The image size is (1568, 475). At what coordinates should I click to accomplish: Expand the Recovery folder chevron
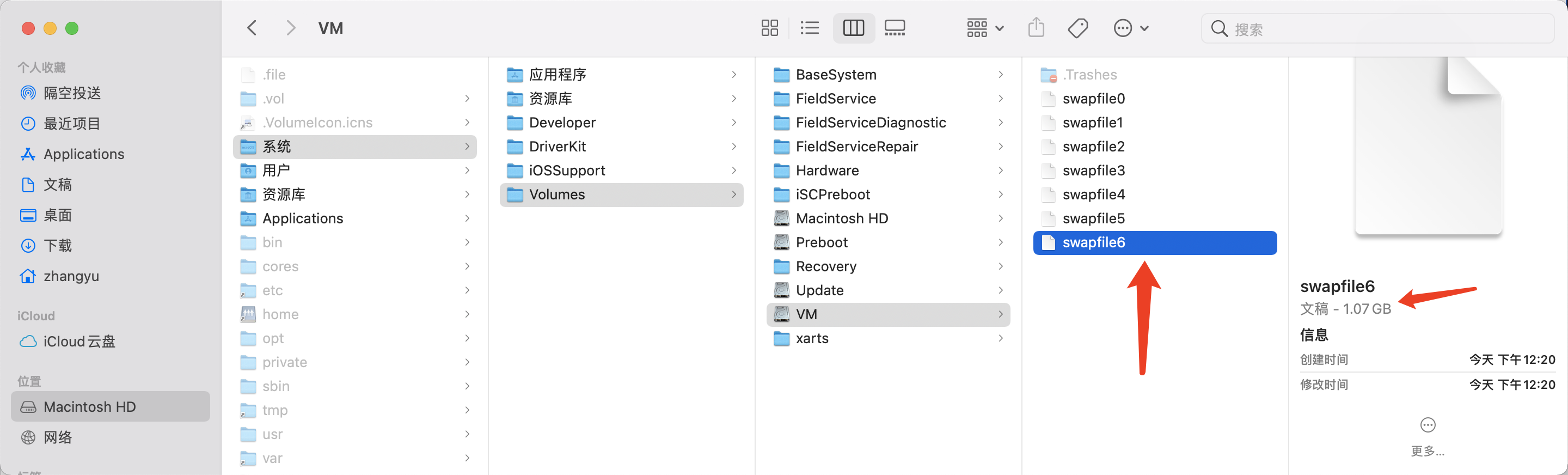(1001, 267)
